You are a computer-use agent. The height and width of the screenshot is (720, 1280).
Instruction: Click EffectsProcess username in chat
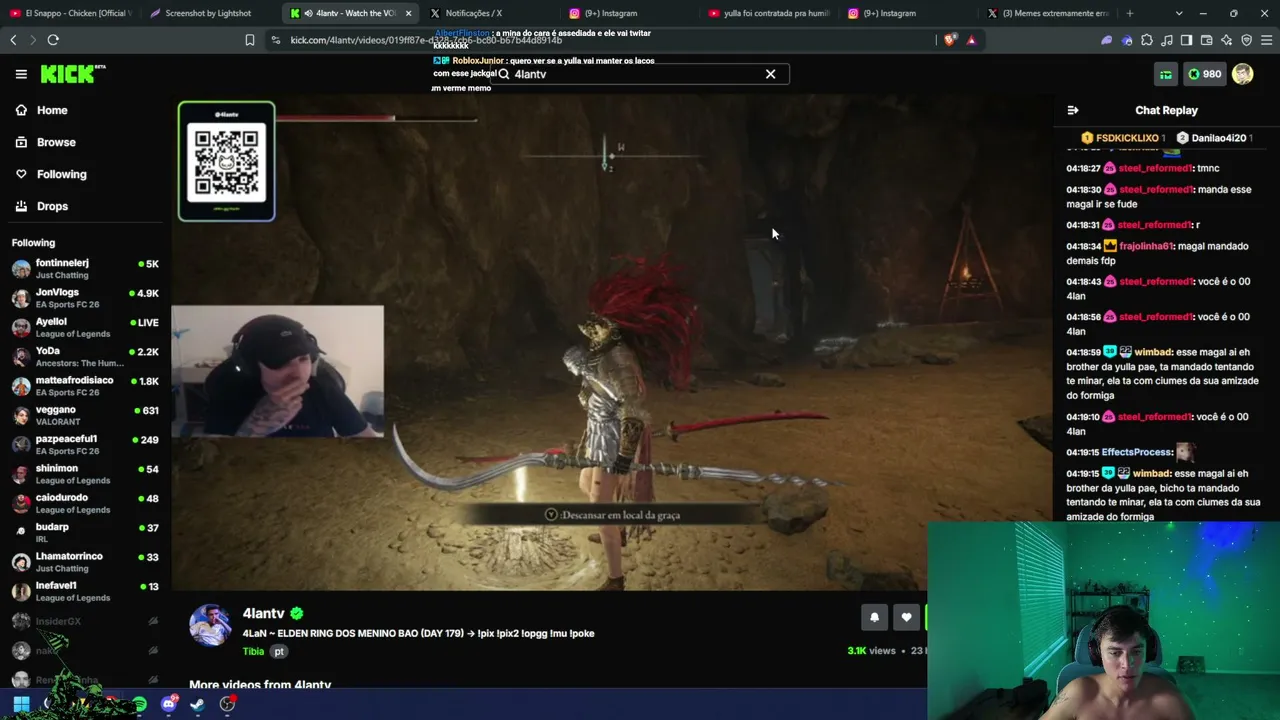coord(1136,452)
